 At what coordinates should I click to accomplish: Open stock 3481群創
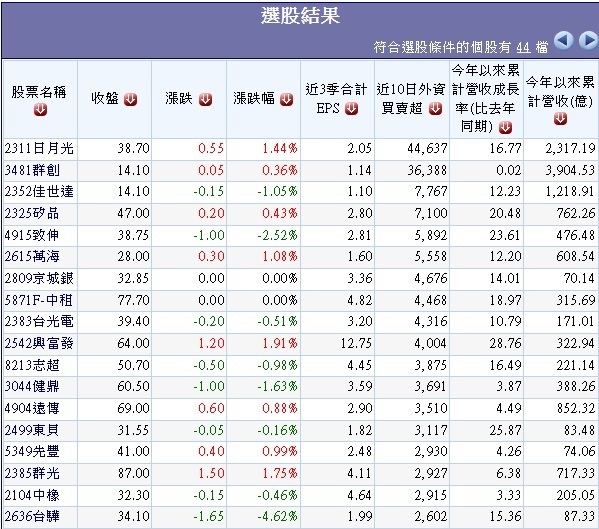click(x=32, y=170)
